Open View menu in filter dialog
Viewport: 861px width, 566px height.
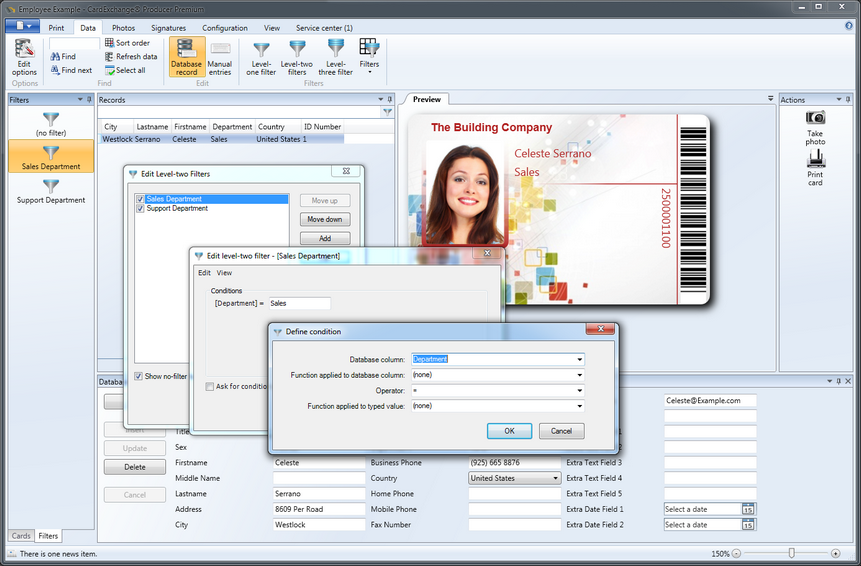coord(224,273)
